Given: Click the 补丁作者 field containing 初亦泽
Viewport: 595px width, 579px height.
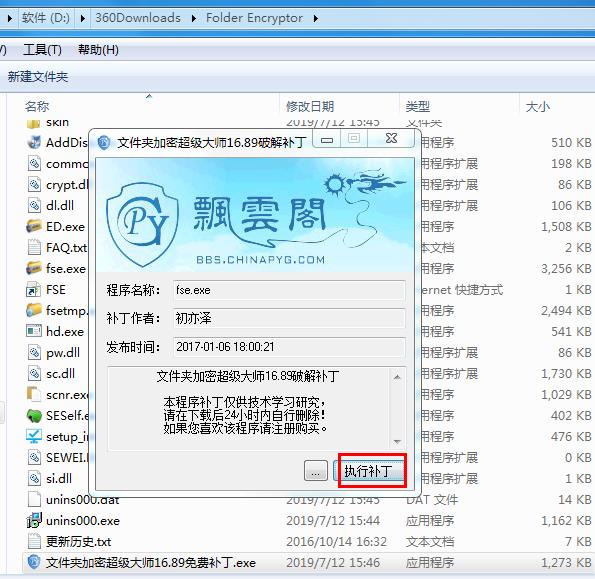Looking at the screenshot, I should pyautogui.click(x=289, y=318).
